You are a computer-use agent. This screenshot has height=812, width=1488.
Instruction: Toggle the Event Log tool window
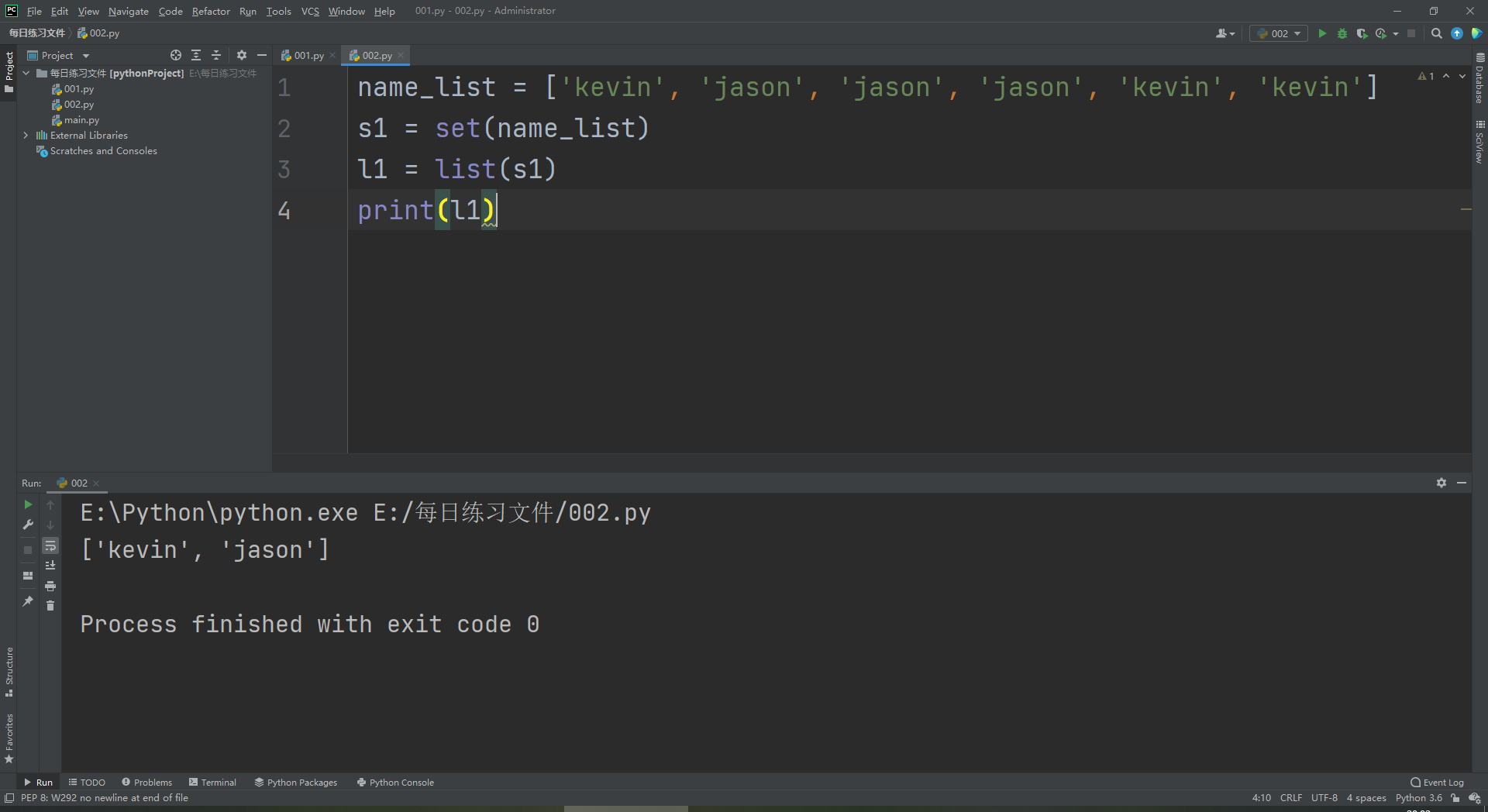1437,783
